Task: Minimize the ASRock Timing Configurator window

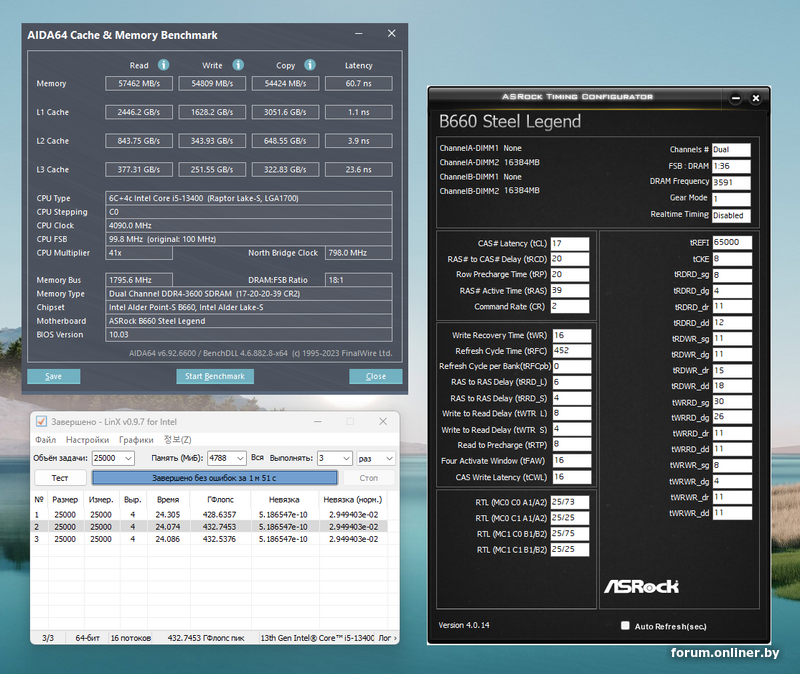Action: 736,98
